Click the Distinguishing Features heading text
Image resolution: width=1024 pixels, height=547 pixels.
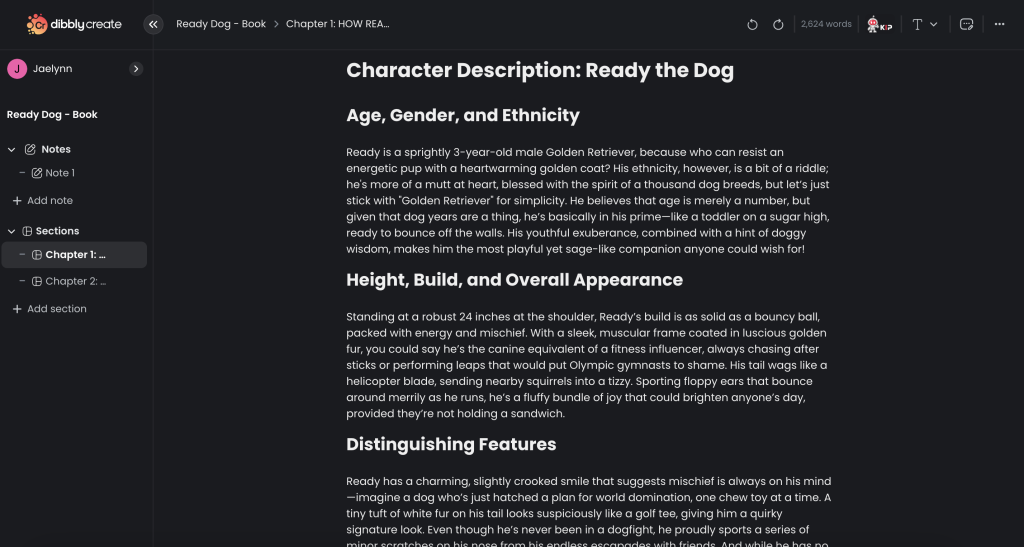[x=451, y=444]
